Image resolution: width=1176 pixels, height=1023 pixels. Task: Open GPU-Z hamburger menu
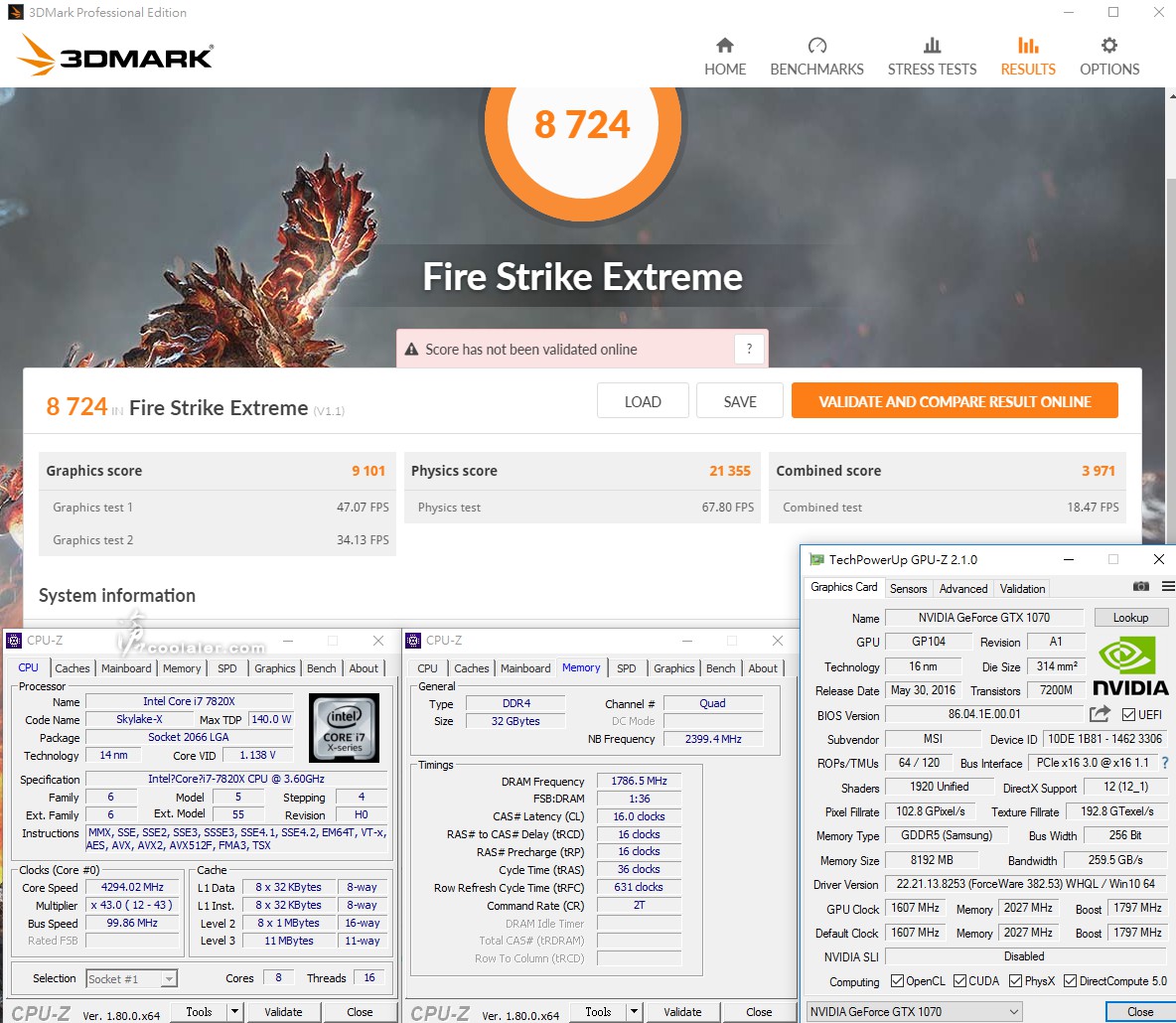(x=1168, y=587)
